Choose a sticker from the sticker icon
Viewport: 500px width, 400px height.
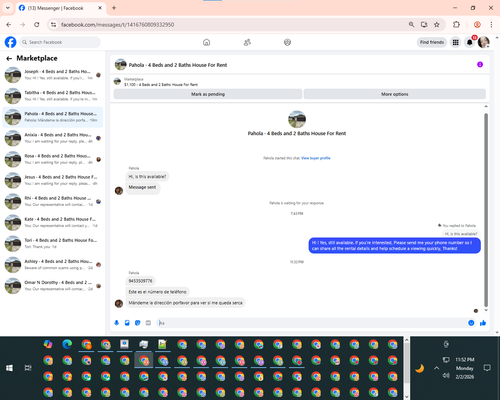click(138, 323)
